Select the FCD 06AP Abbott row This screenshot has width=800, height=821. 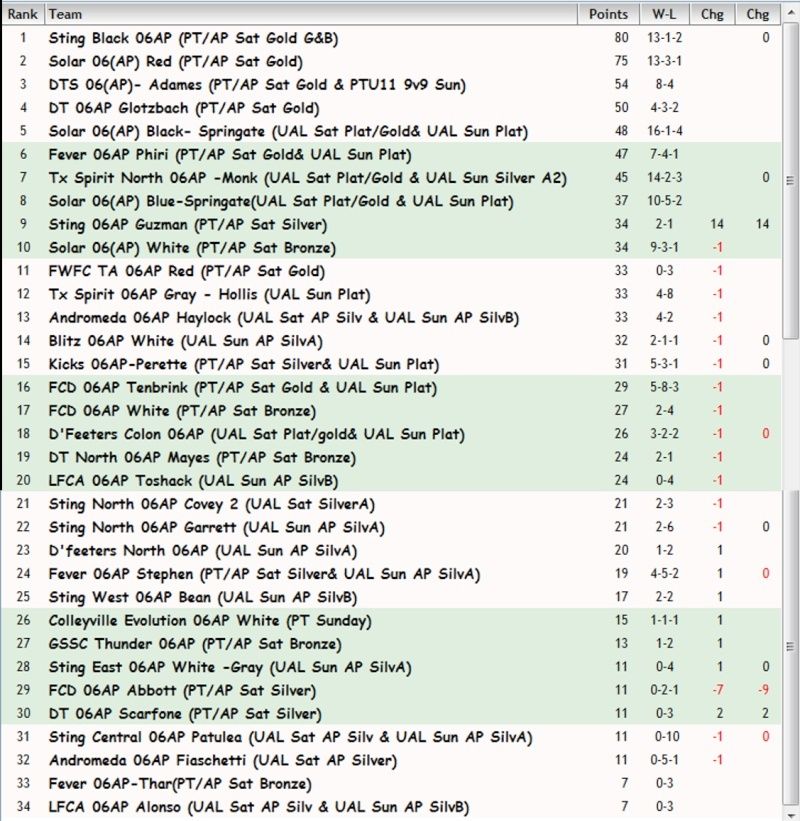coord(392,690)
